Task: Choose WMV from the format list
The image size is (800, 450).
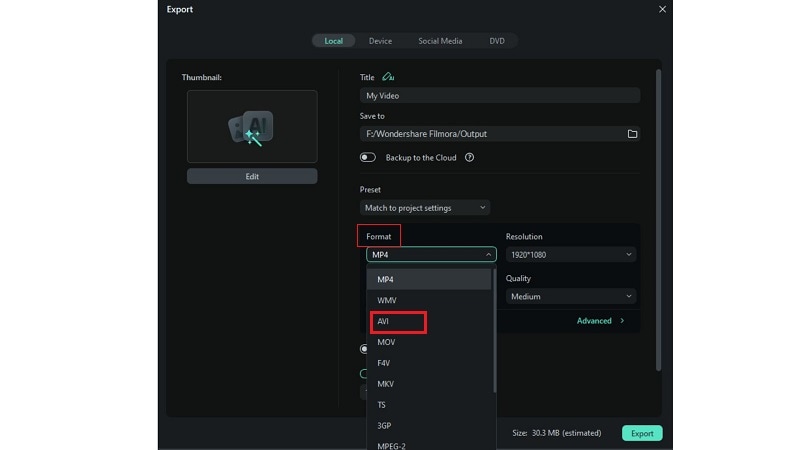Action: click(429, 301)
